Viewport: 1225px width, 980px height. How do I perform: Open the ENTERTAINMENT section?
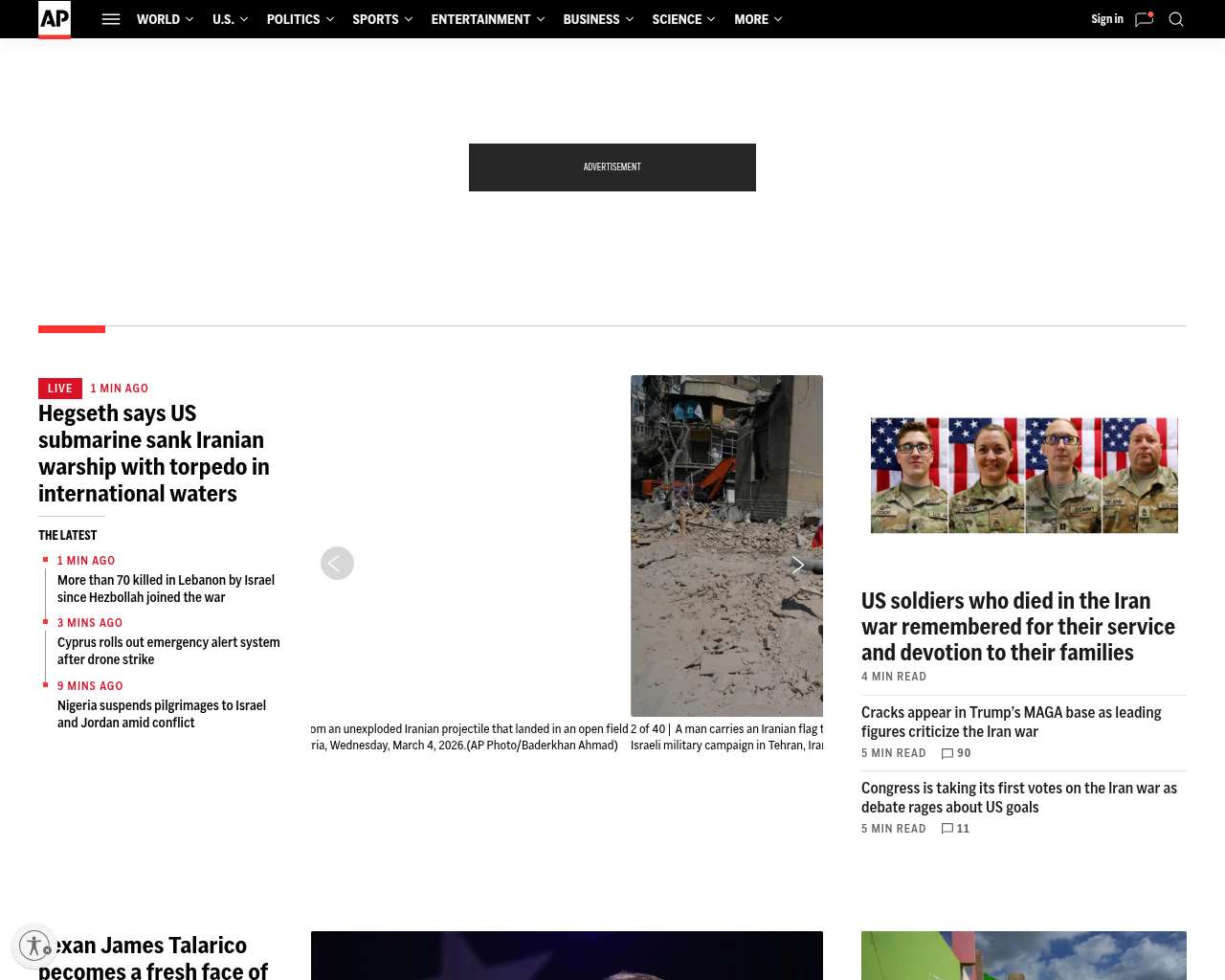coord(480,19)
